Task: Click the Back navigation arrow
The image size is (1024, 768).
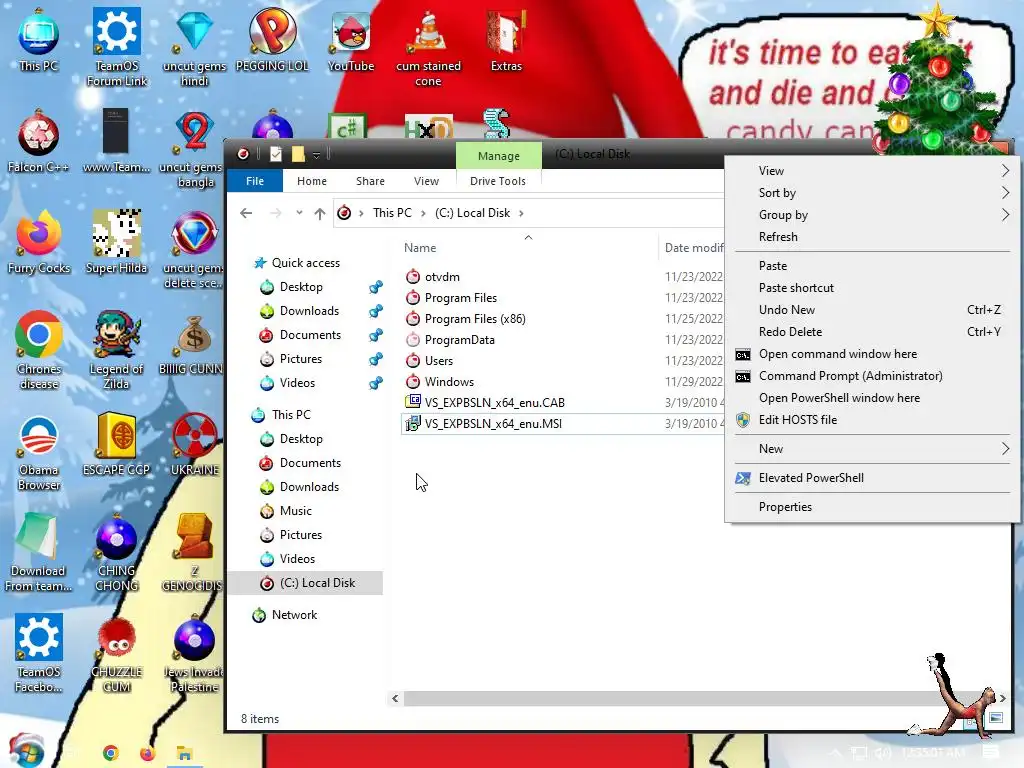Action: pyautogui.click(x=246, y=213)
